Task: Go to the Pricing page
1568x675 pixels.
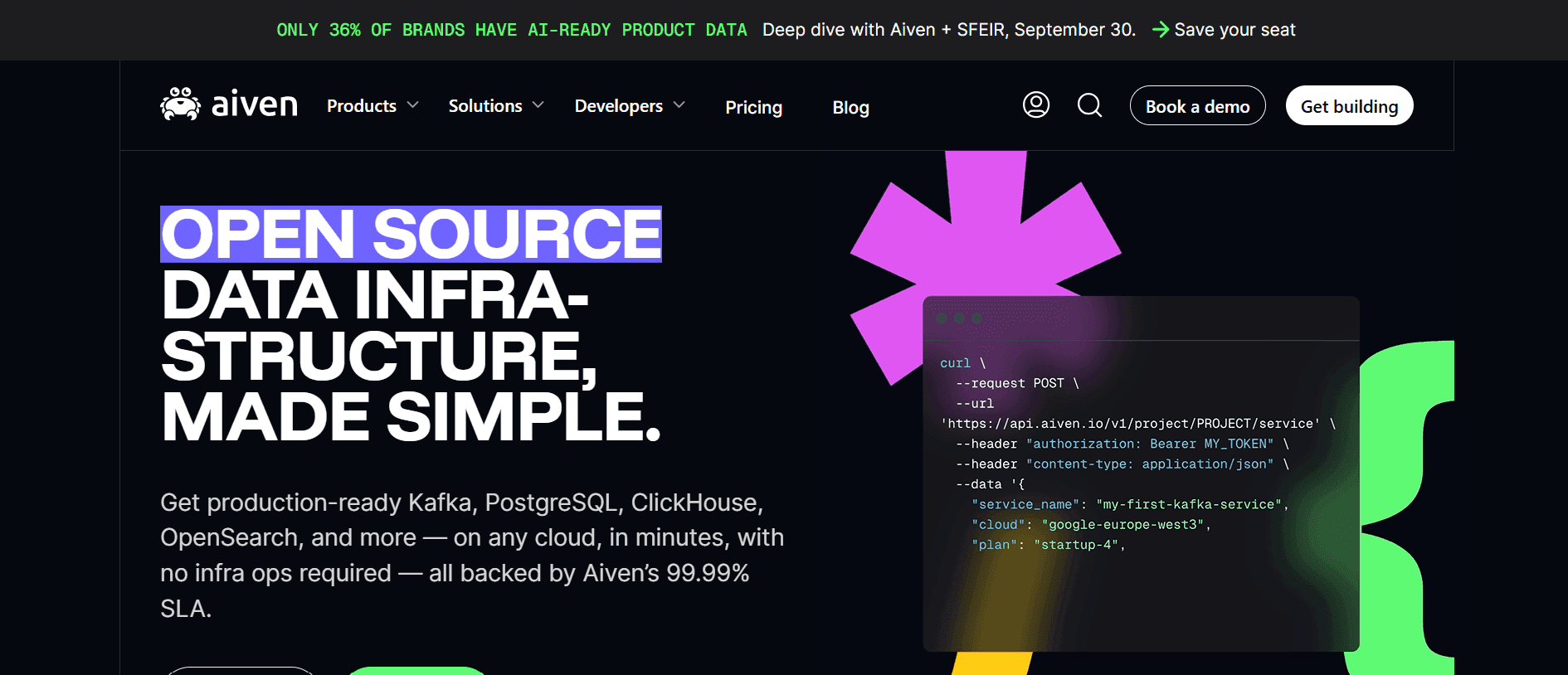Action: click(753, 107)
